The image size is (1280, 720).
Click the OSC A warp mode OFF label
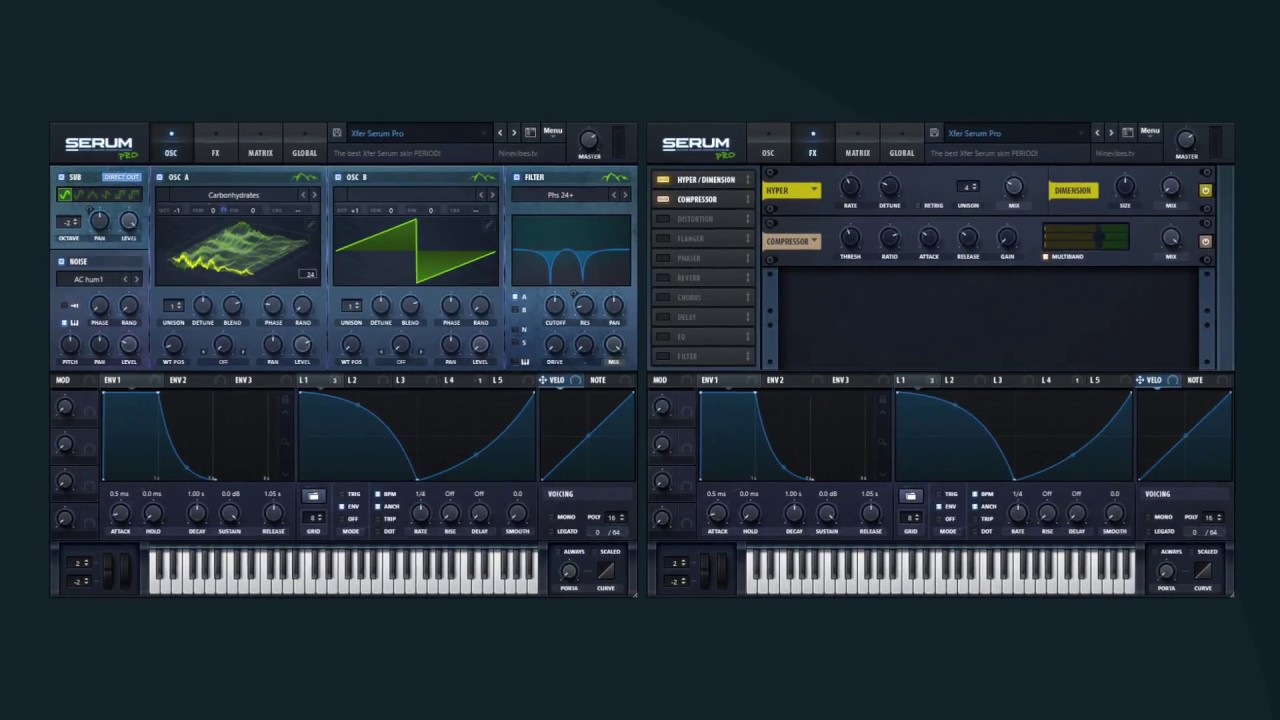223,362
